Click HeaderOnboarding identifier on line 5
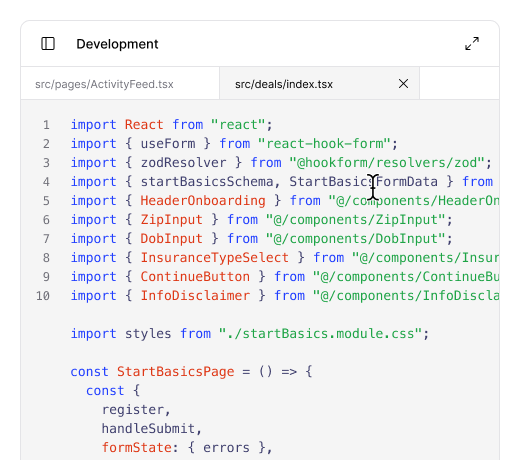520x460 pixels. click(203, 201)
